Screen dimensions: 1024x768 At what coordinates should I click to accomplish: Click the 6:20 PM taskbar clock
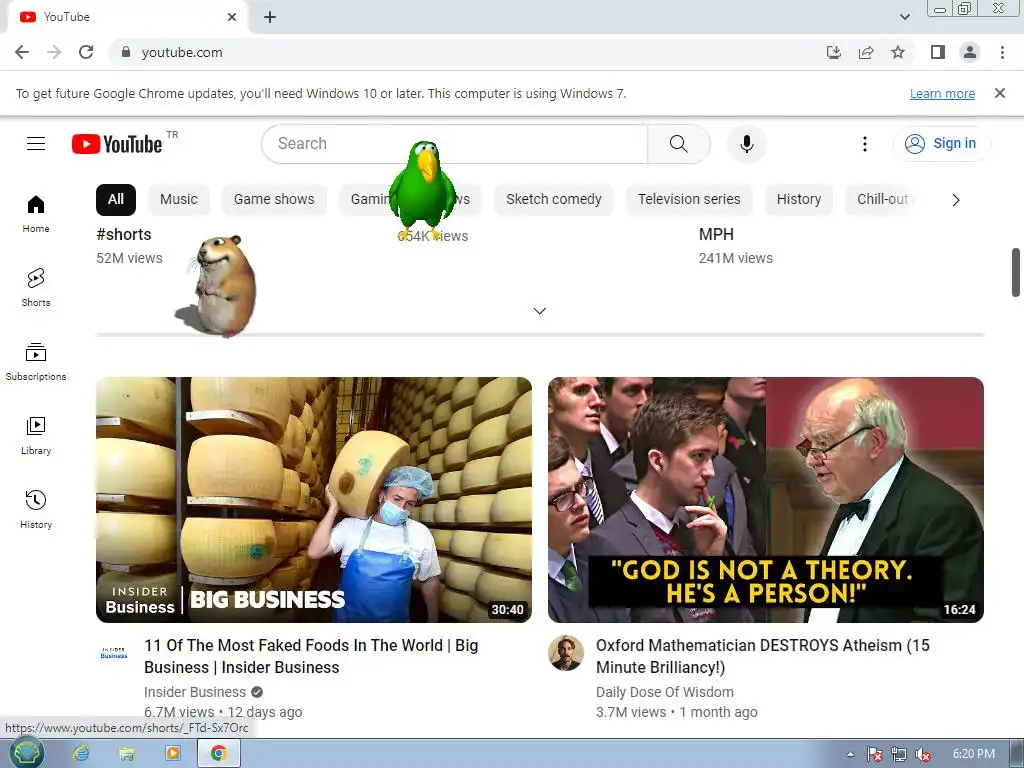point(974,754)
